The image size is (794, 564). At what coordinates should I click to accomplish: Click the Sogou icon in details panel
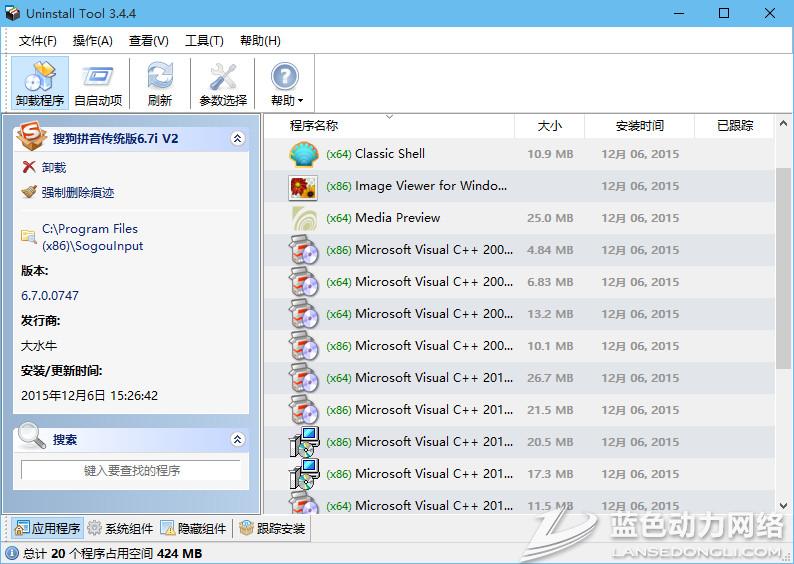(x=33, y=138)
